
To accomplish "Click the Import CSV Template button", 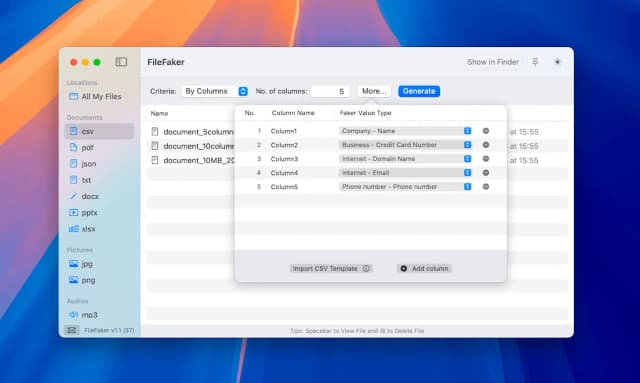I will pyautogui.click(x=331, y=268).
